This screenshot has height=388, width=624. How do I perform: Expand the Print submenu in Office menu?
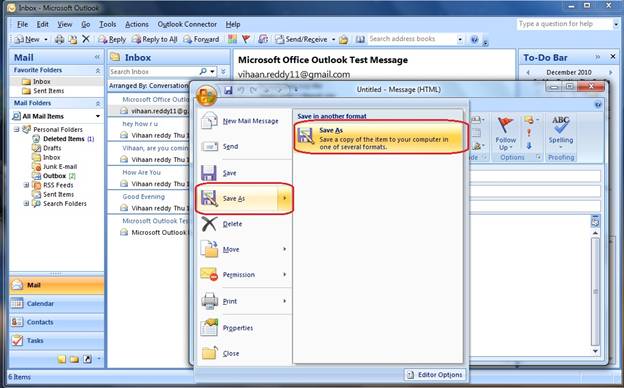(285, 301)
